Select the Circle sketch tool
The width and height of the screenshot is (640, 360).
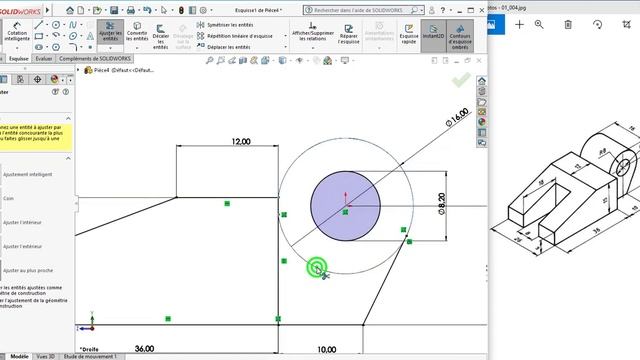pos(56,25)
